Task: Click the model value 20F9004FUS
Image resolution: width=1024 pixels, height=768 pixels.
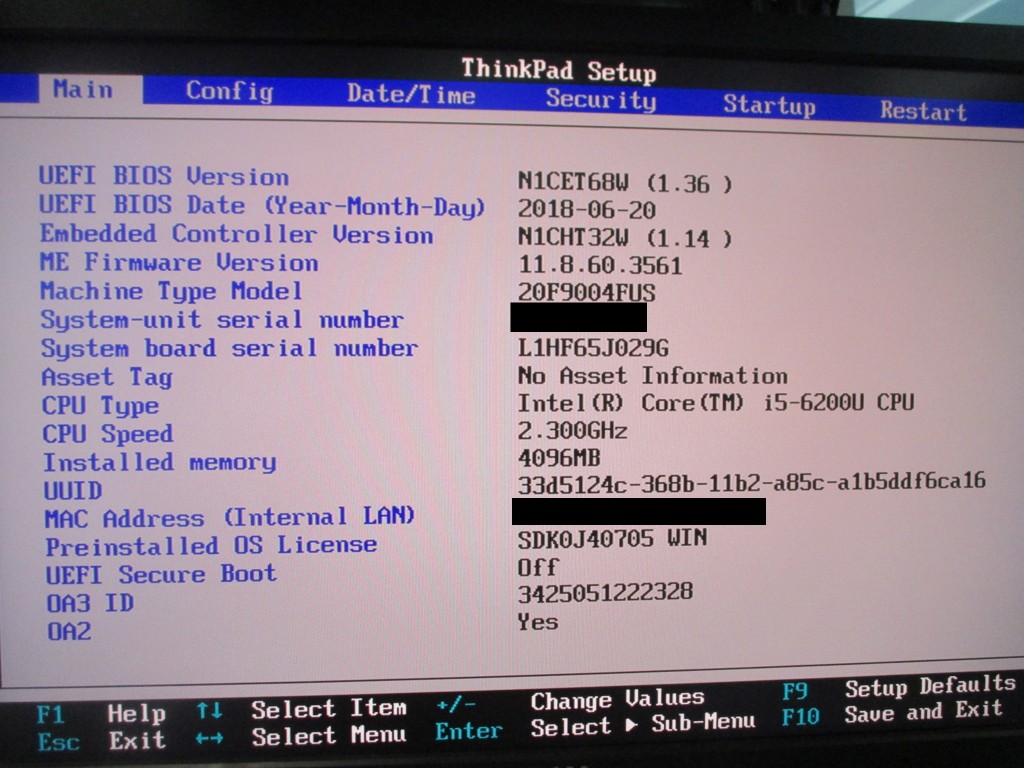Action: coord(586,293)
